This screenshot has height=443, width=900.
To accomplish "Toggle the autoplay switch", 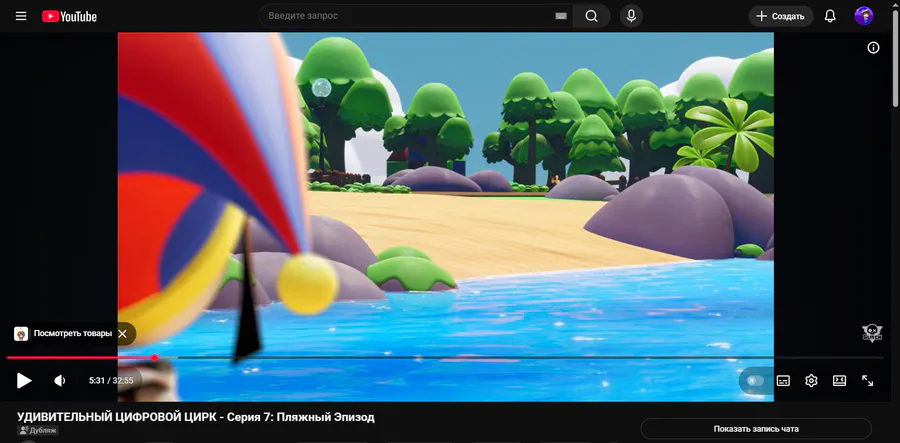I will click(755, 380).
